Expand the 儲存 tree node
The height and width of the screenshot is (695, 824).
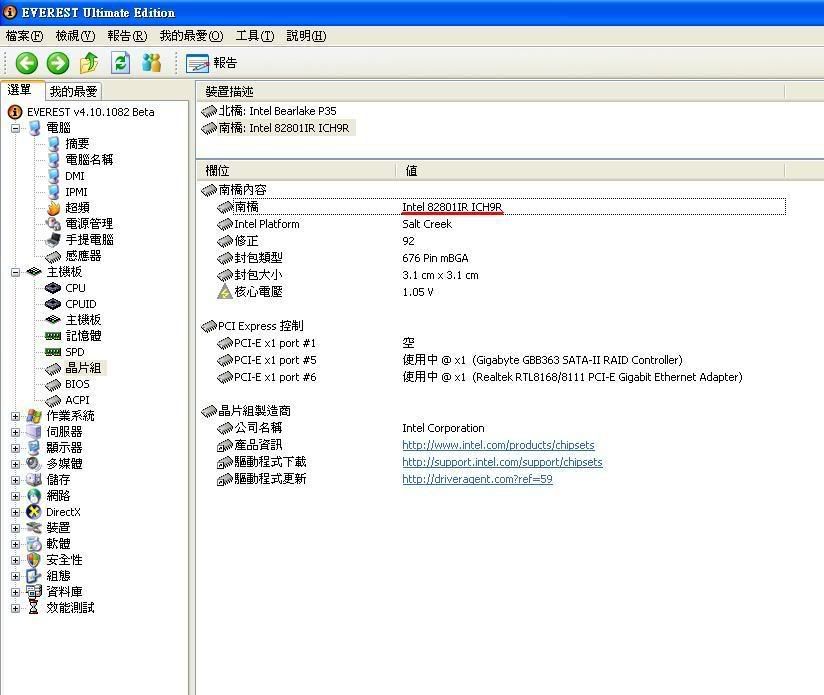[x=15, y=480]
